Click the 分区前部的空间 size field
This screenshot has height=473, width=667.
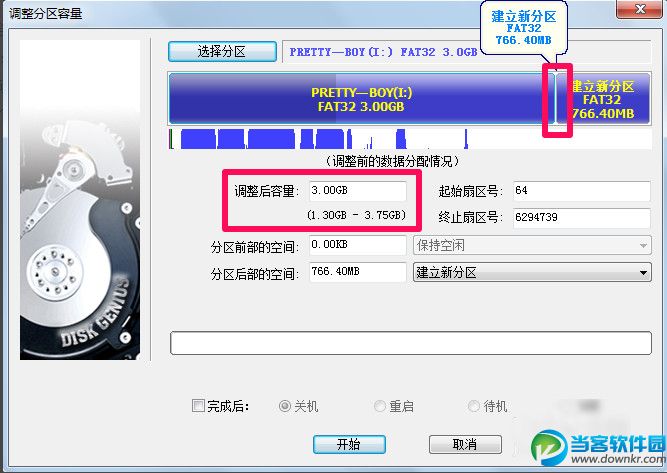pyautogui.click(x=357, y=245)
